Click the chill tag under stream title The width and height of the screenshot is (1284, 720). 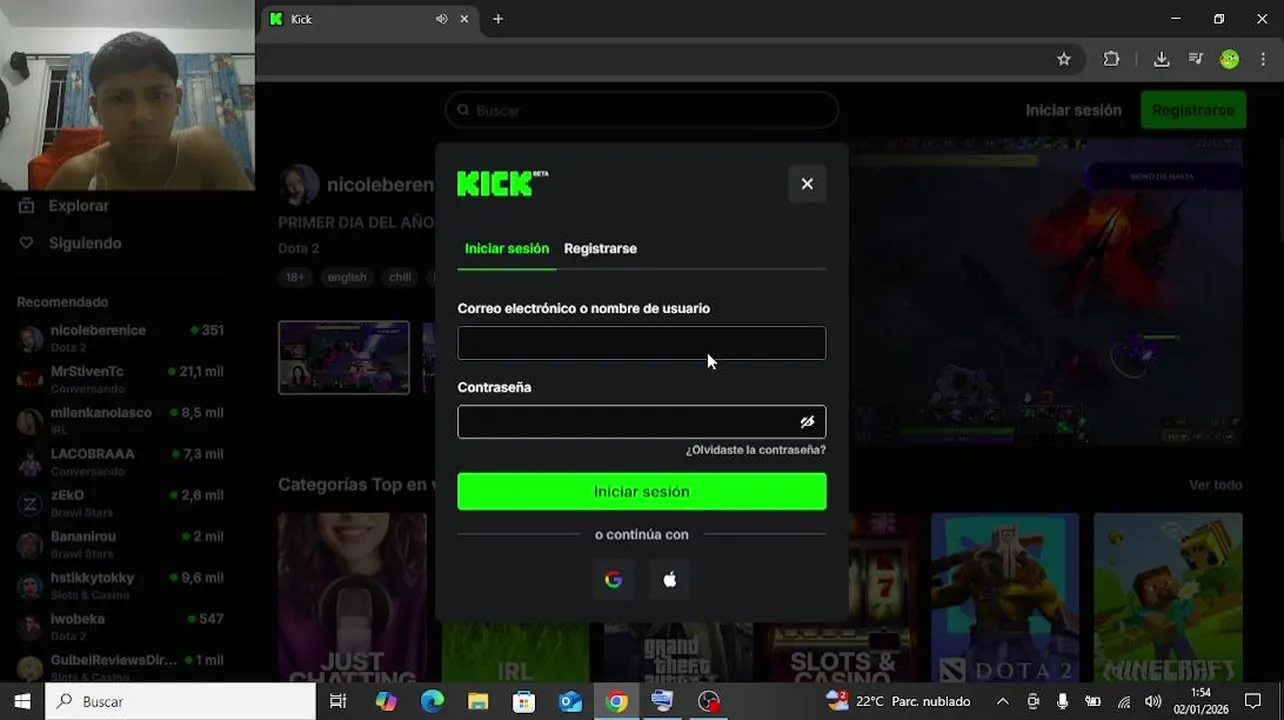(x=400, y=277)
